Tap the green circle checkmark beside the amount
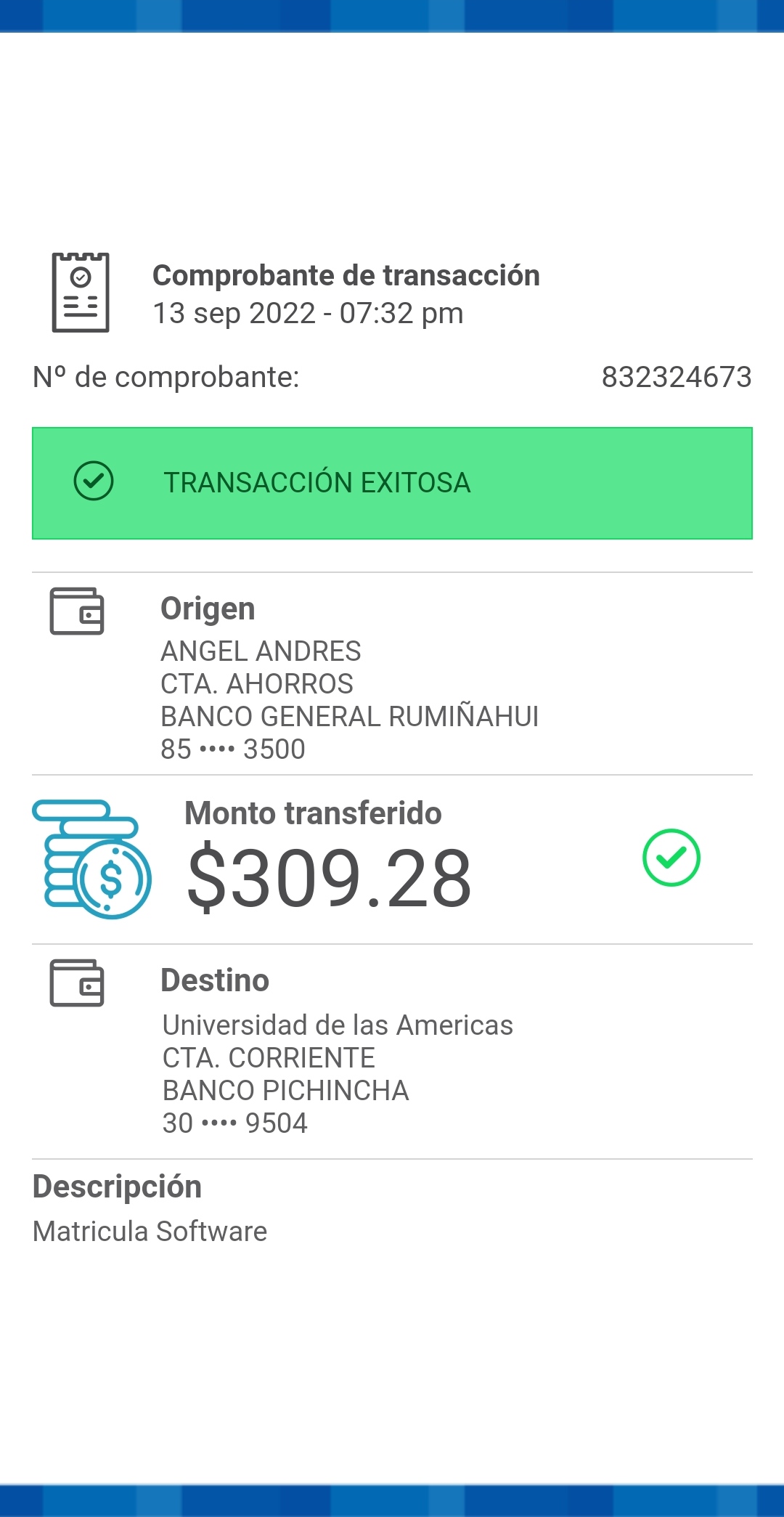 click(671, 858)
